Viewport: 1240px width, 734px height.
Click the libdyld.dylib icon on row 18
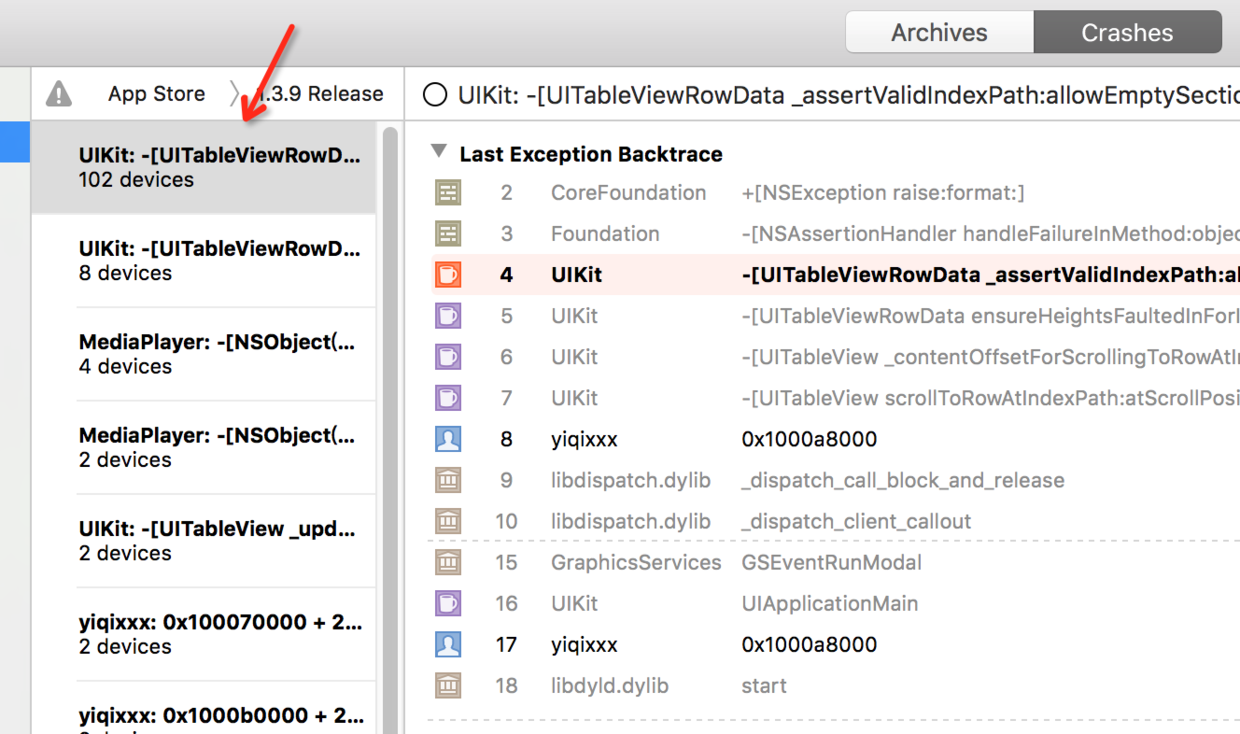[447, 685]
